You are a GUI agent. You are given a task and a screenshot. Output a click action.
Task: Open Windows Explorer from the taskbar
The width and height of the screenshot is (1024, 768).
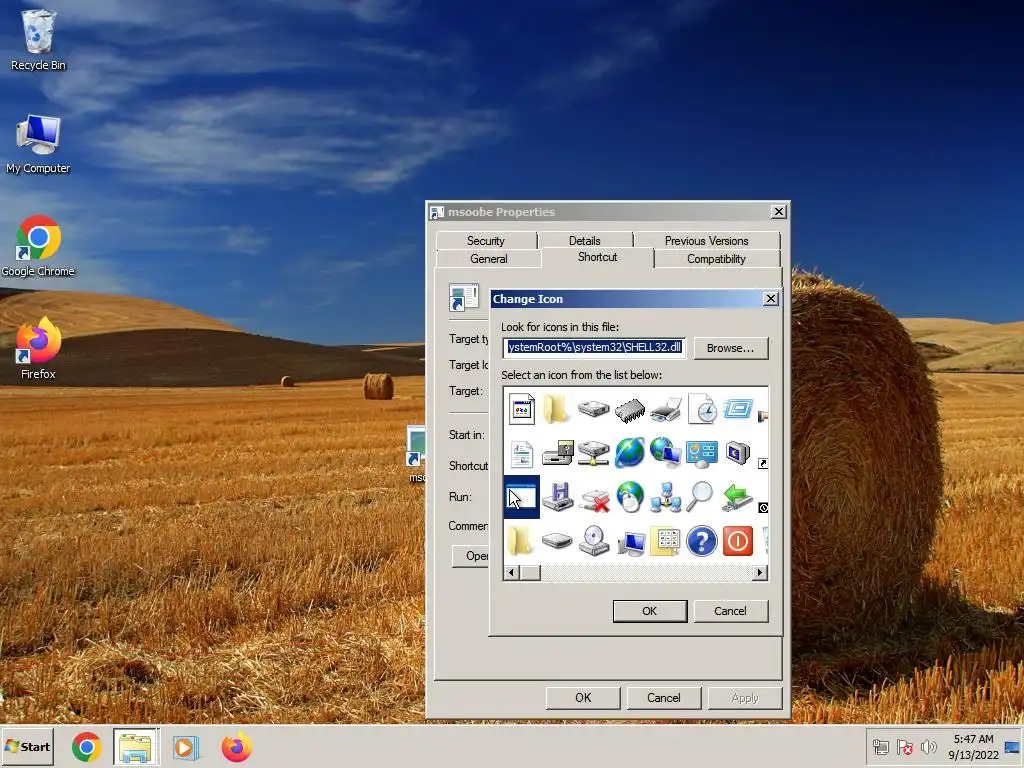(135, 747)
